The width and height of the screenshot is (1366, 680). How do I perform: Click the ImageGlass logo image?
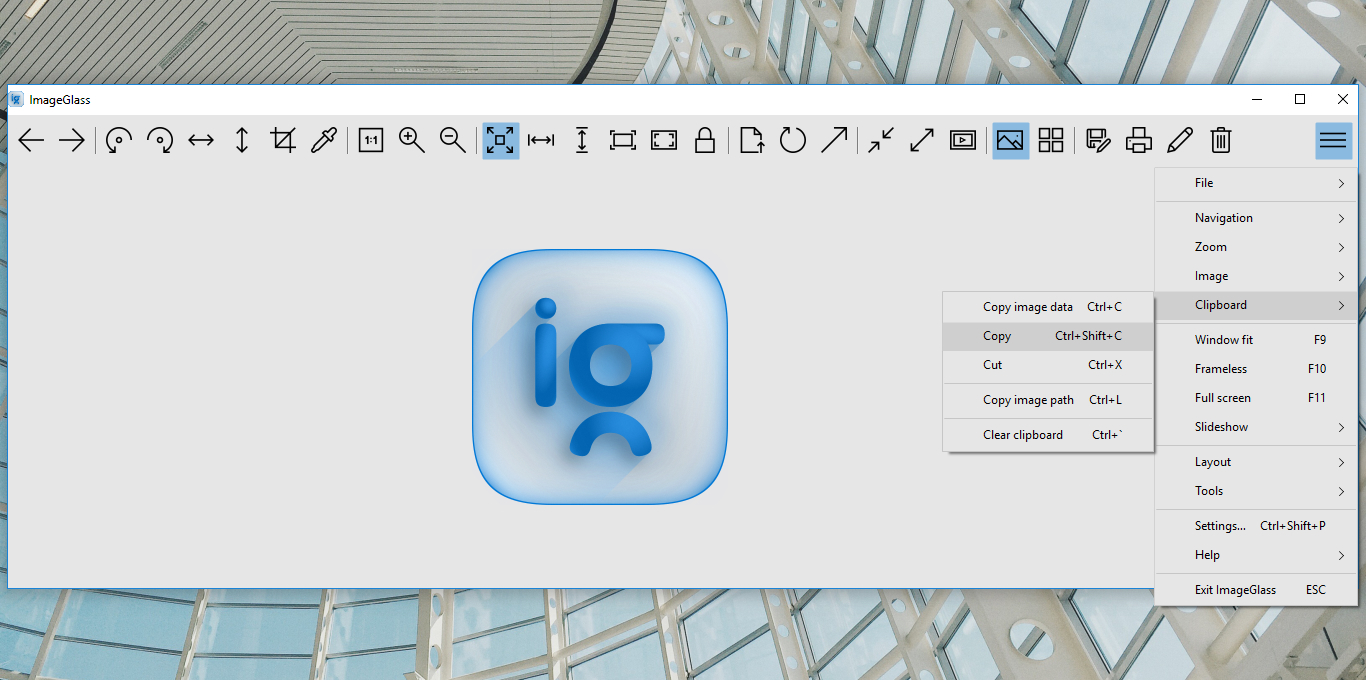(x=600, y=376)
